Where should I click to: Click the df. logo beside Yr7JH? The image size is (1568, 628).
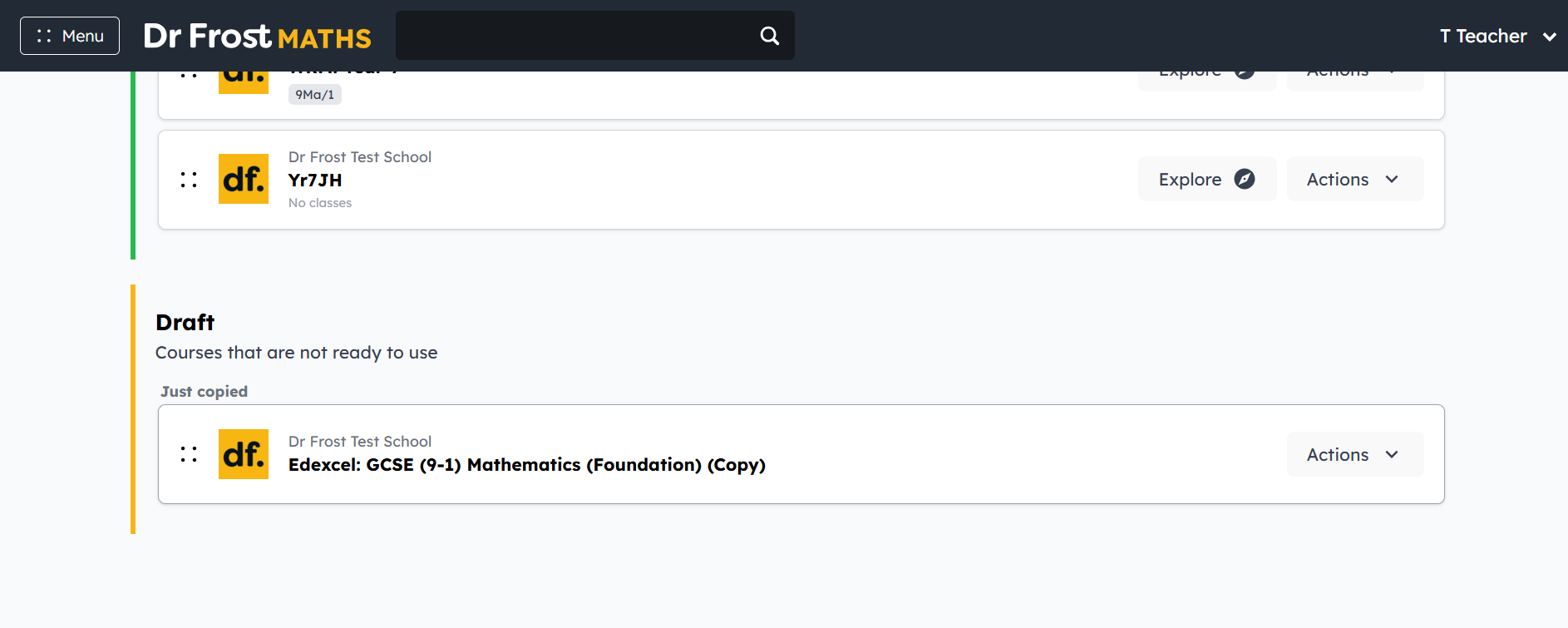coord(244,179)
